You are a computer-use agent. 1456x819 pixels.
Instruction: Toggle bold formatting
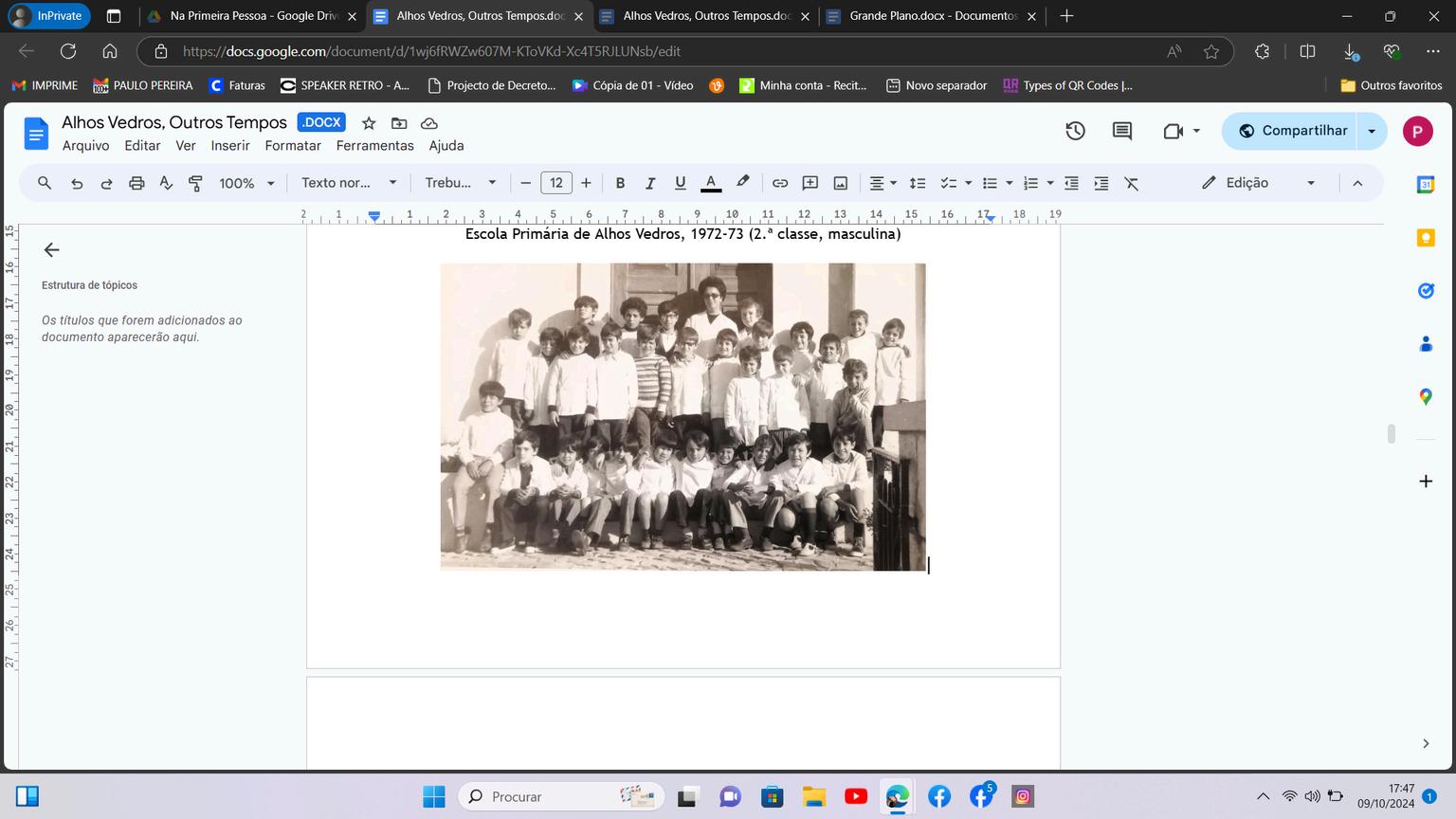620,183
